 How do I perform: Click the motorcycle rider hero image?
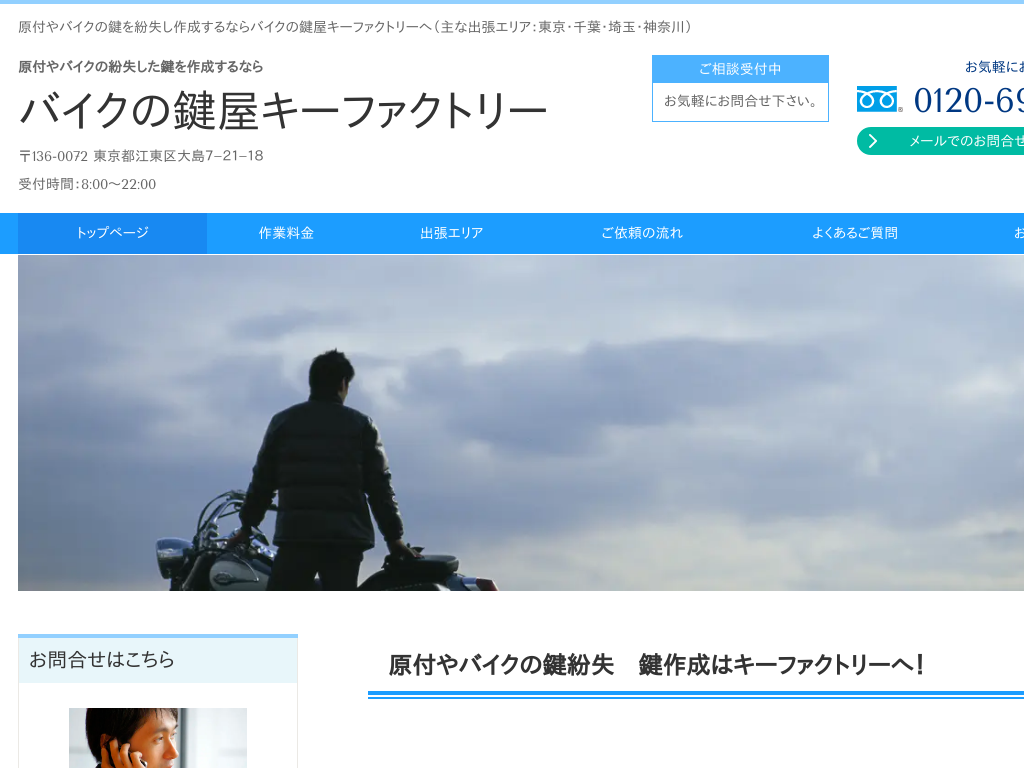520,422
